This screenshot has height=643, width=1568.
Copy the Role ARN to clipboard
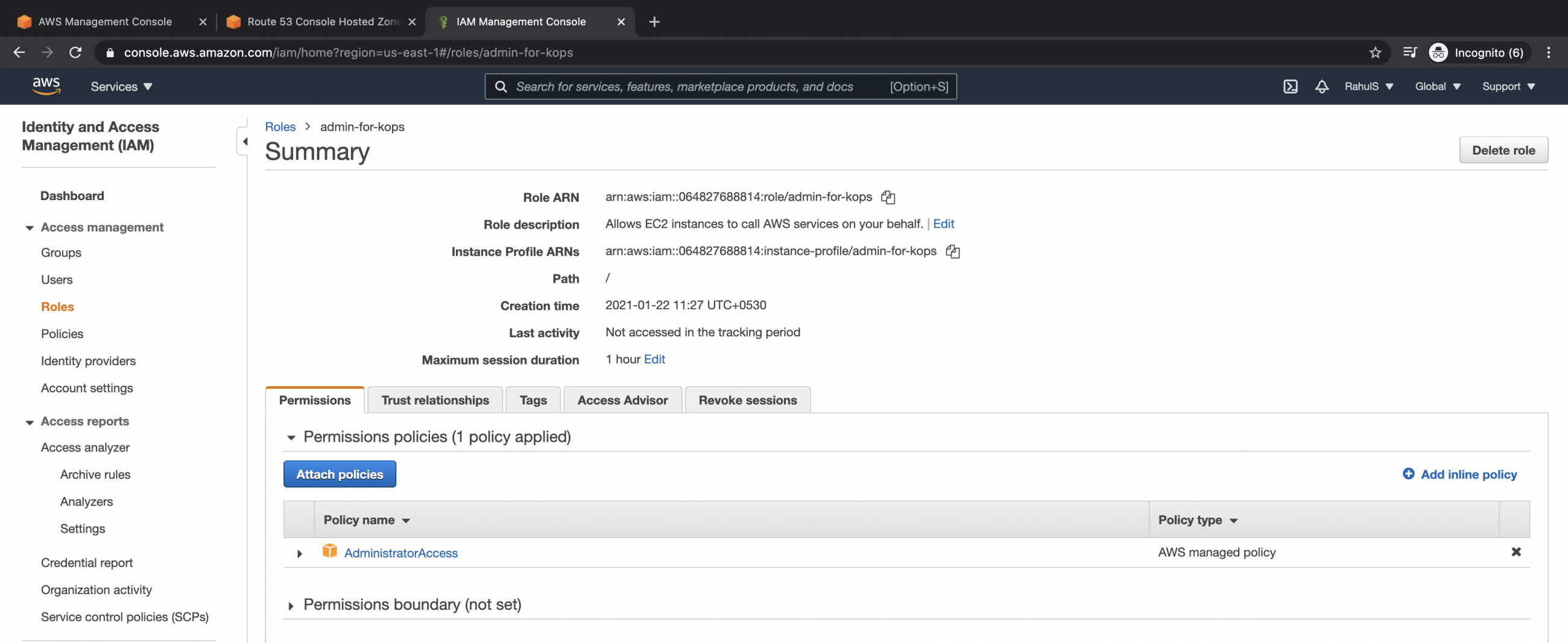[888, 197]
